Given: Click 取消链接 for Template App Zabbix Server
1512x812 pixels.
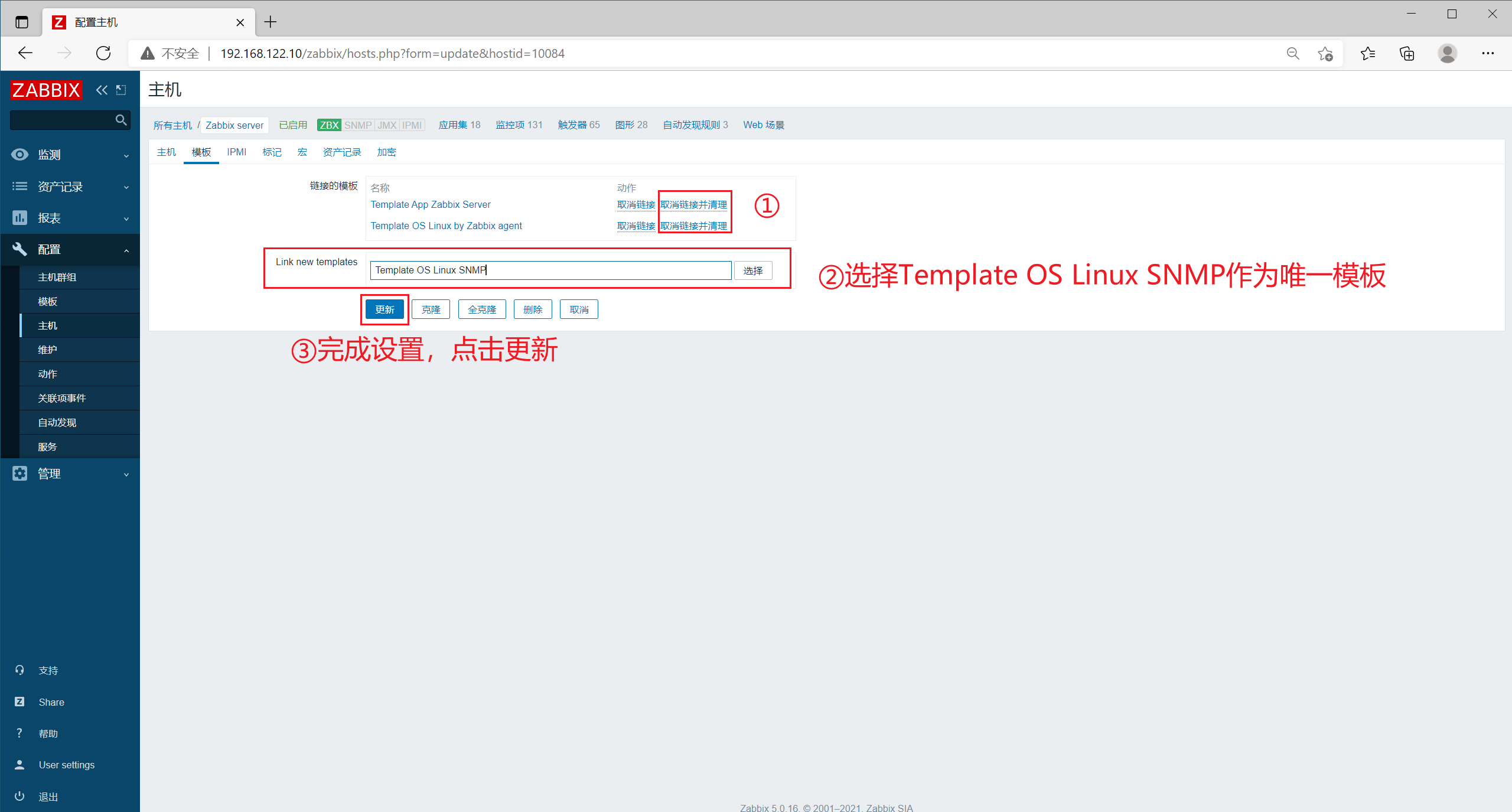Looking at the screenshot, I should tap(636, 204).
